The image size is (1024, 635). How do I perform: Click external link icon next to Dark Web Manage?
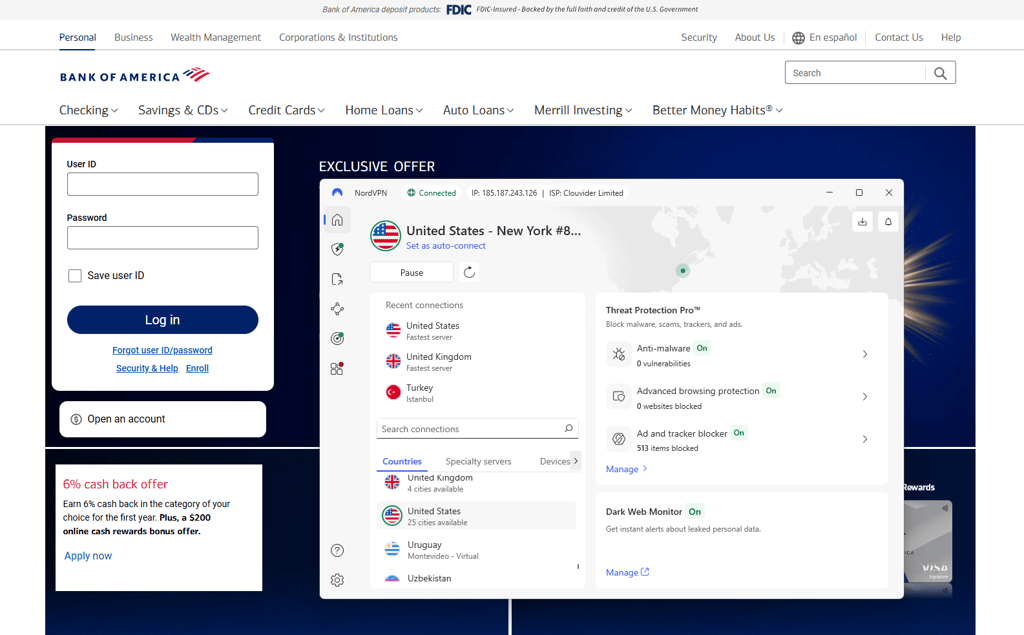(x=645, y=572)
